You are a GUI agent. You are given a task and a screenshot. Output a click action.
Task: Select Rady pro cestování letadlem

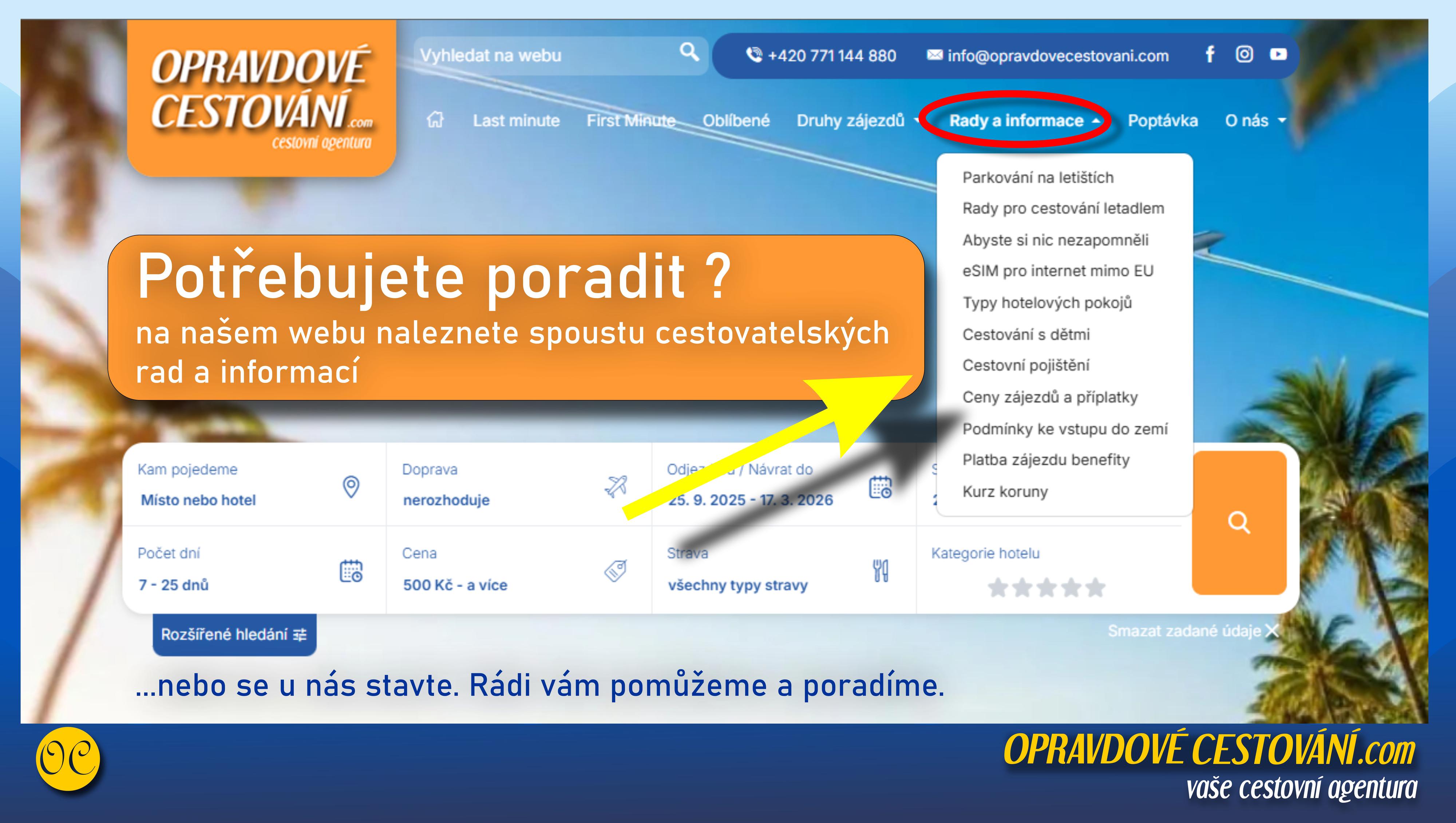tap(1063, 209)
